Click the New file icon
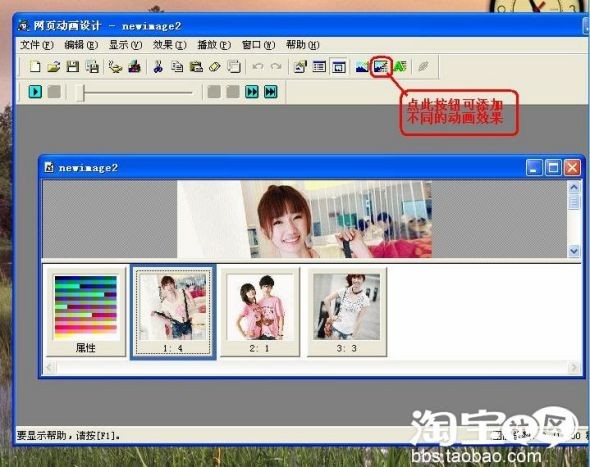 pos(35,67)
